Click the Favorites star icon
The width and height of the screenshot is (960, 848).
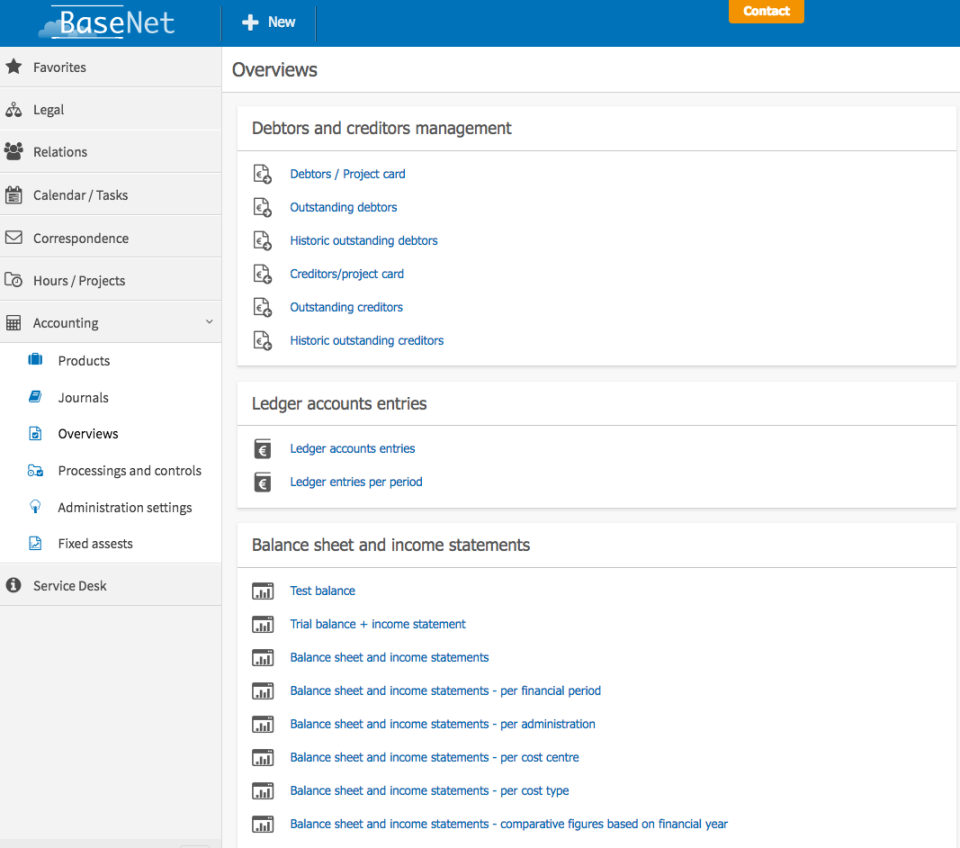point(14,67)
